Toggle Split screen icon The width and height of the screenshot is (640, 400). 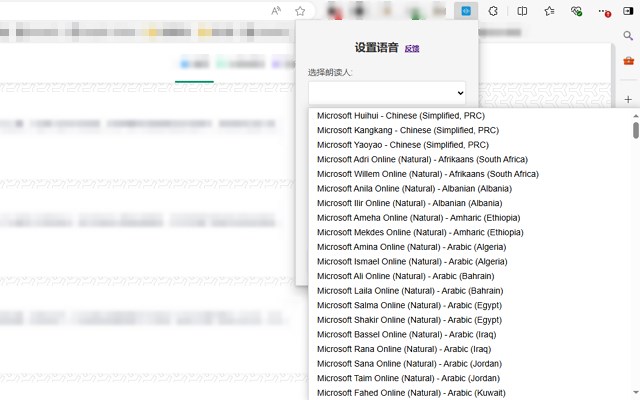(x=522, y=11)
